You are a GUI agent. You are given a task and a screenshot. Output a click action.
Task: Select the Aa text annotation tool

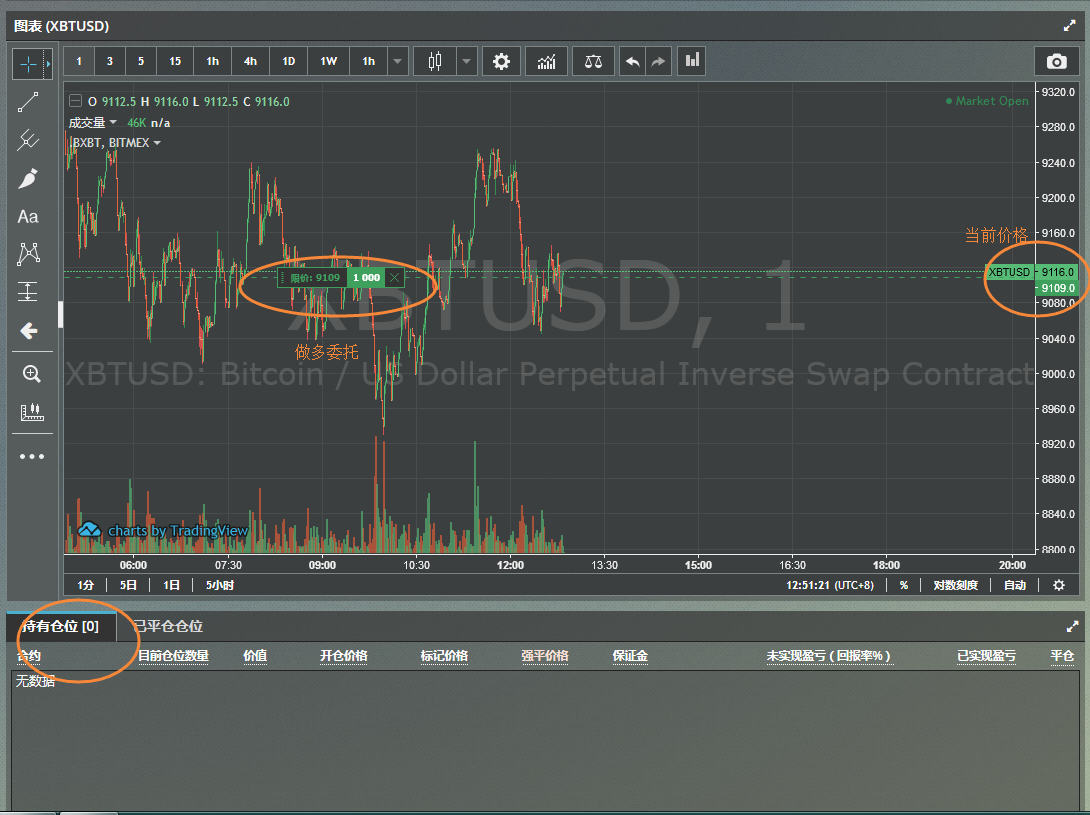tap(28, 217)
